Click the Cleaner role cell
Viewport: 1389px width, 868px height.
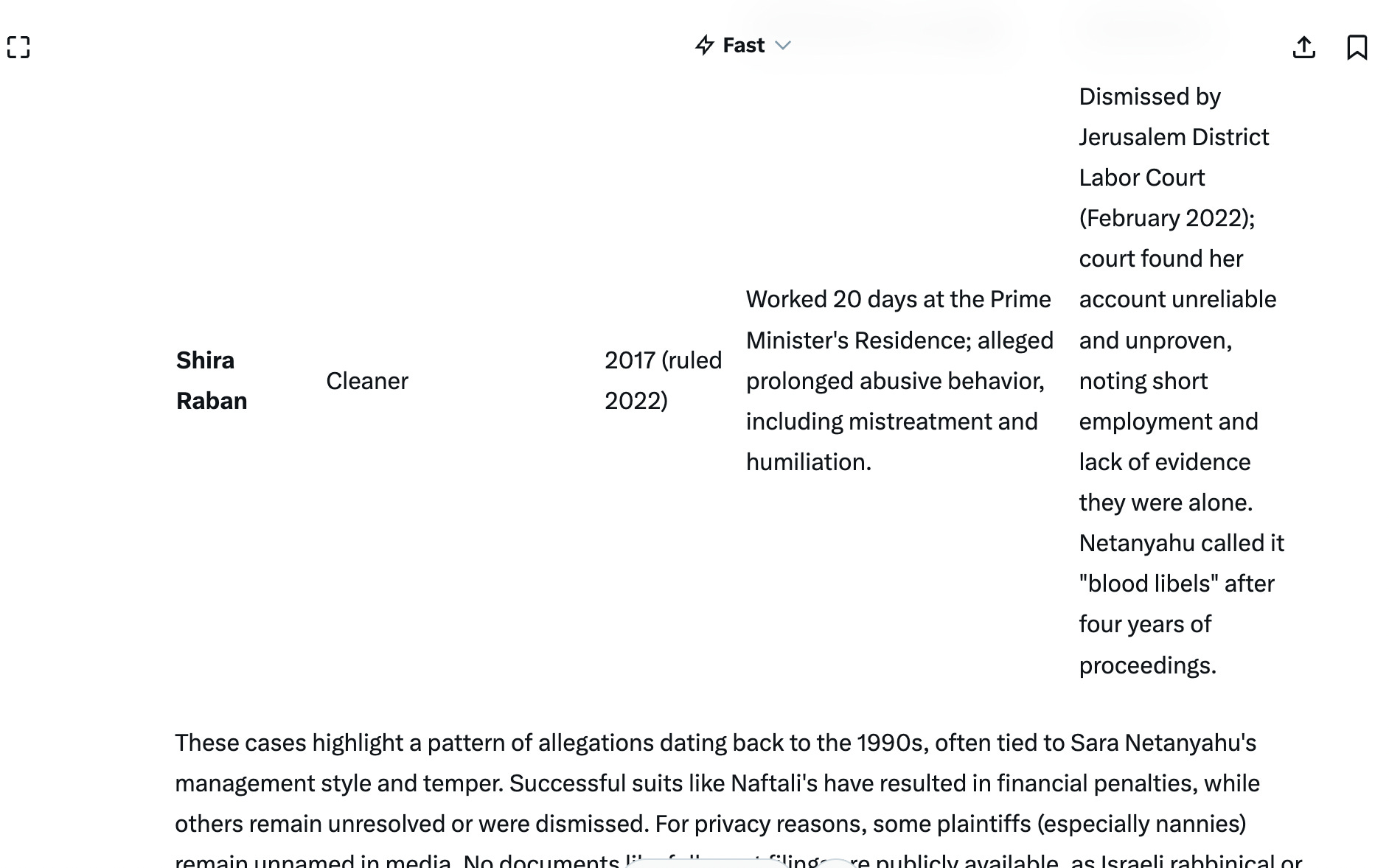pyautogui.click(x=367, y=381)
